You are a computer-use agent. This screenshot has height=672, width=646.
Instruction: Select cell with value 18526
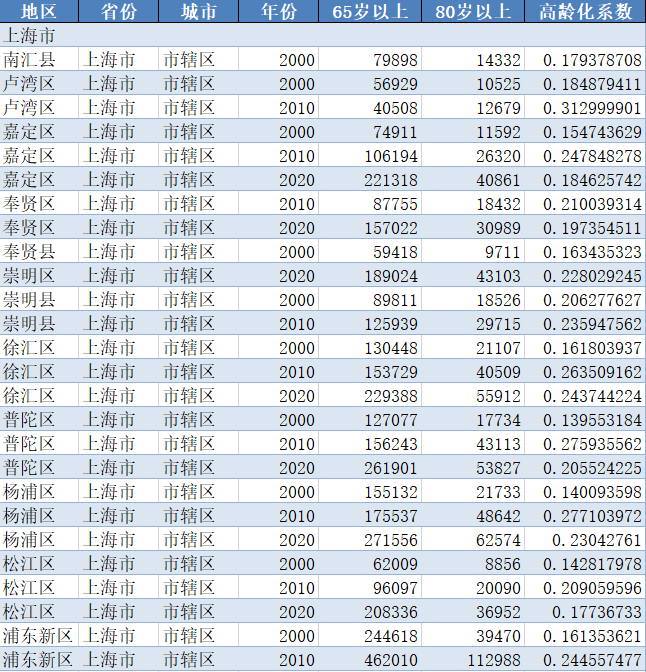tap(473, 299)
